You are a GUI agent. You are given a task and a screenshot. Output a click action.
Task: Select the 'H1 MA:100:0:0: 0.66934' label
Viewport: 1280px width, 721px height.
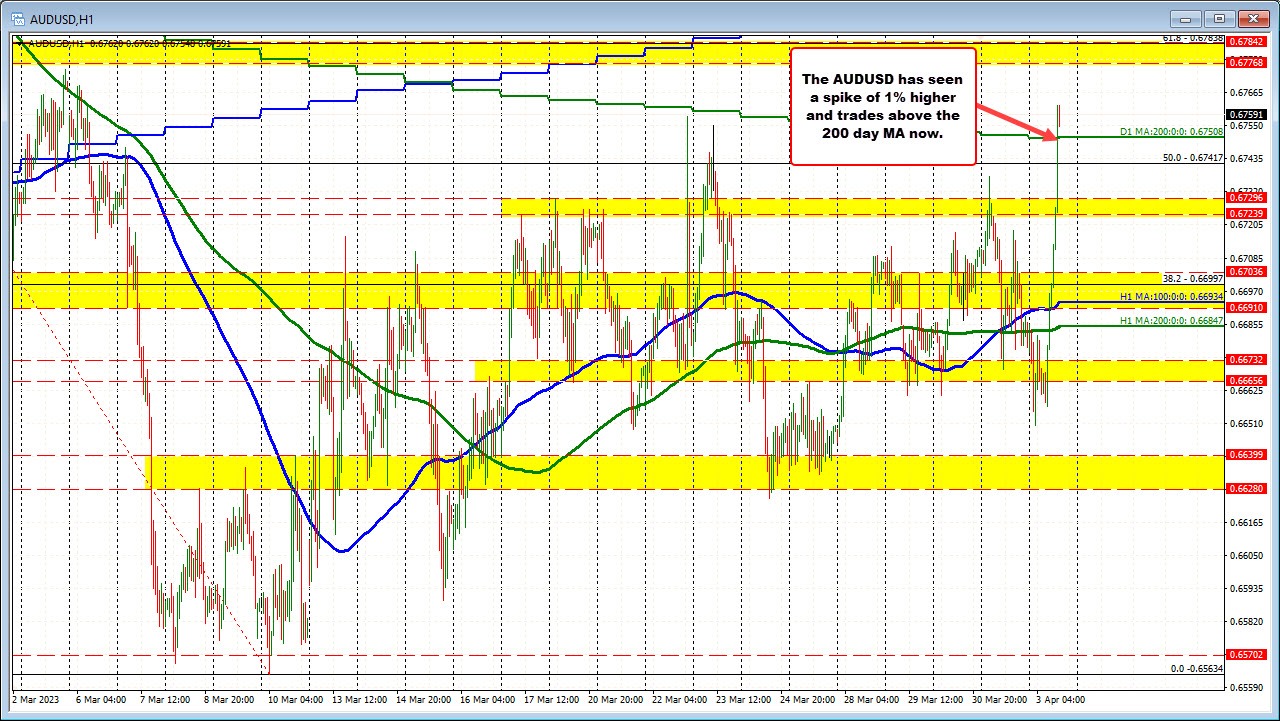point(1170,298)
